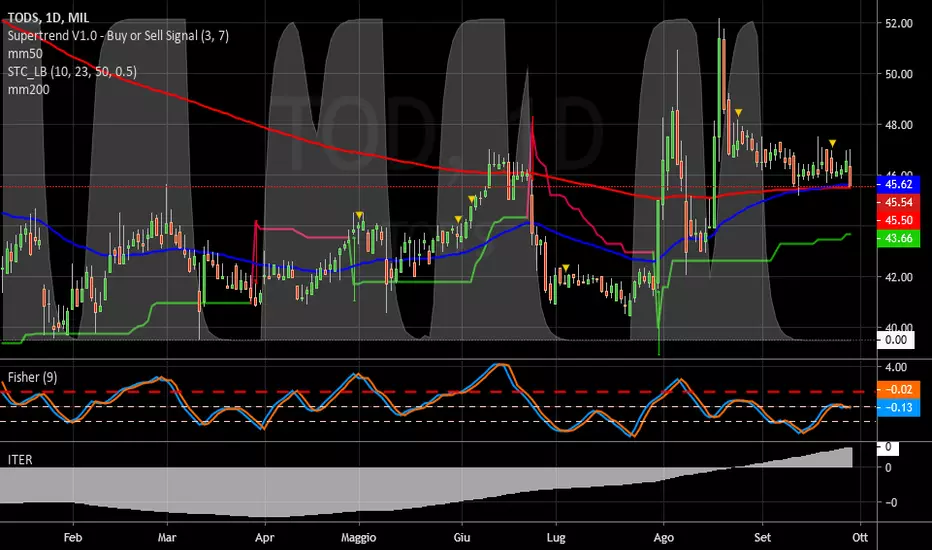Click the red 45.54 price tag

tap(898, 202)
